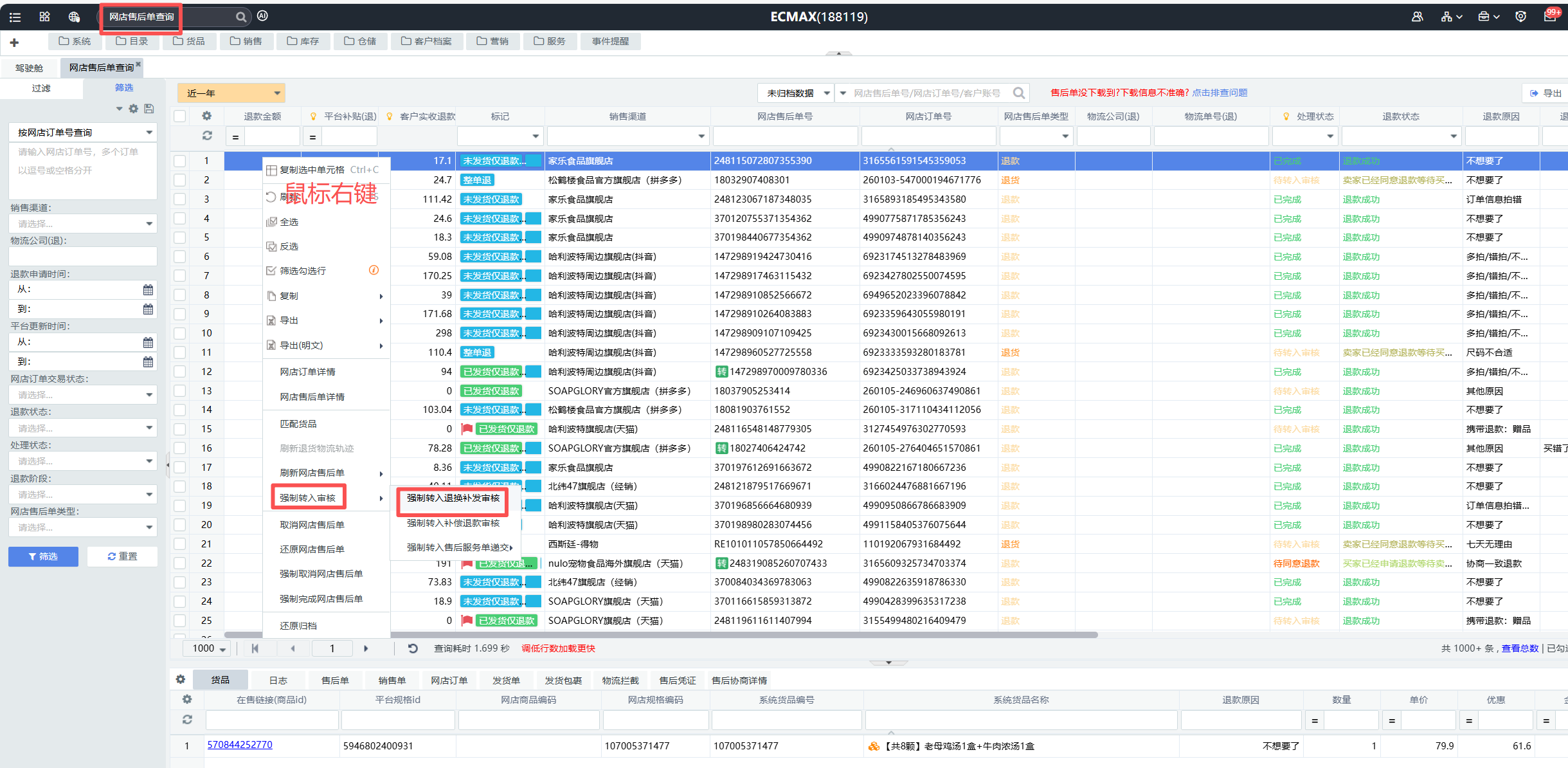1568x768 pixels.
Task: Open the 销售渠道 filter dropdown in sidebar
Action: pyautogui.click(x=83, y=224)
